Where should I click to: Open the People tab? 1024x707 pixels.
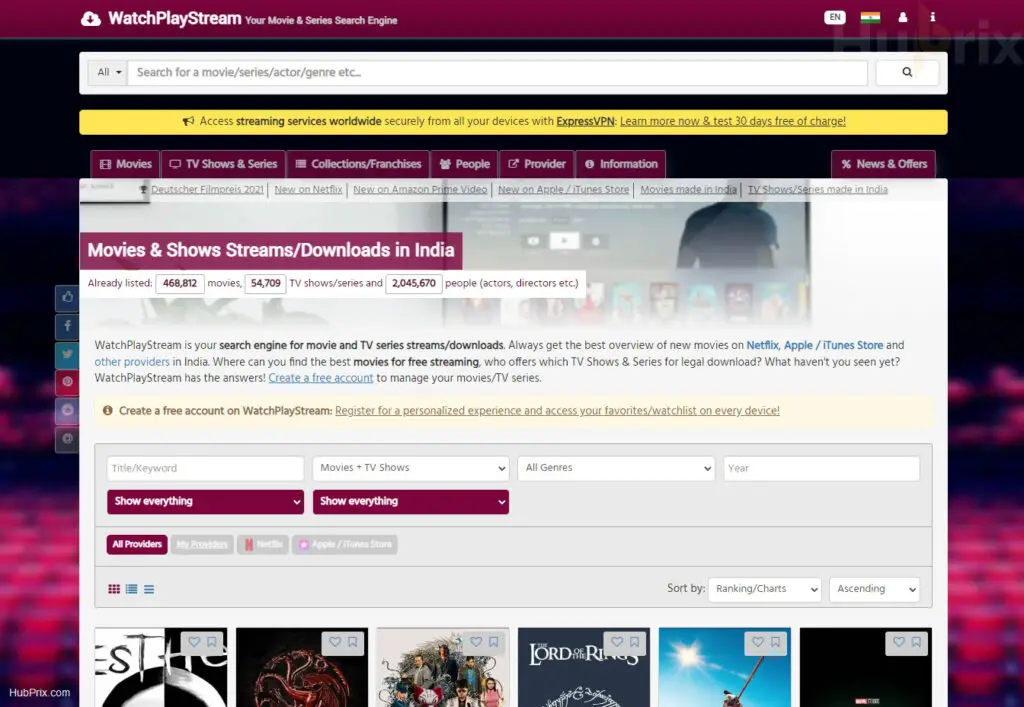464,165
